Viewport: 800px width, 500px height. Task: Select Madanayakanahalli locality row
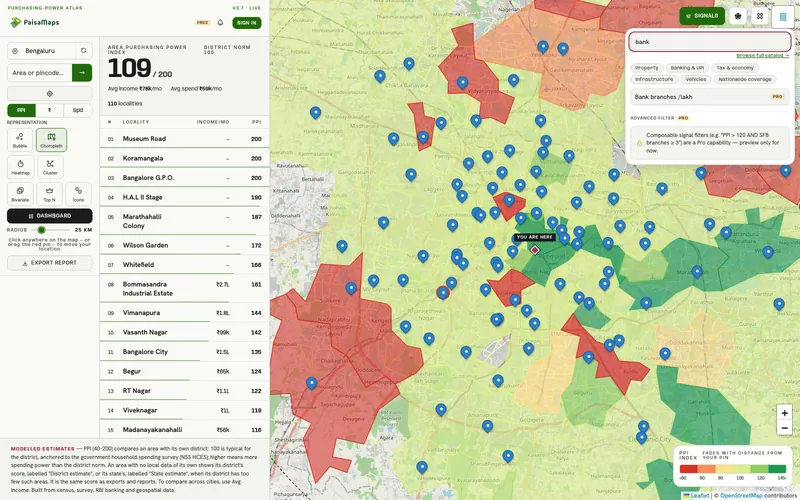(x=184, y=430)
